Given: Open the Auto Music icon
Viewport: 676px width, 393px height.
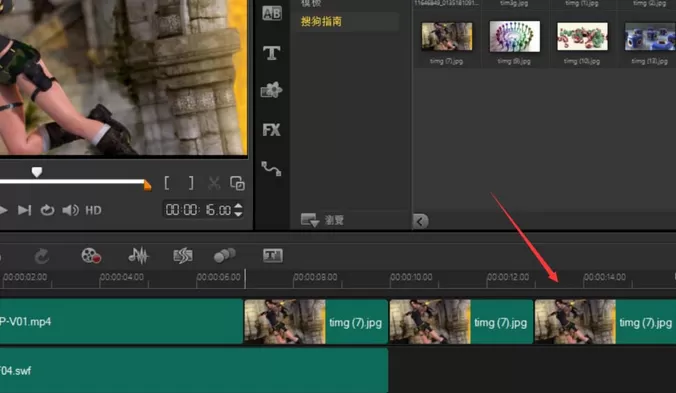Looking at the screenshot, I should click(x=183, y=256).
